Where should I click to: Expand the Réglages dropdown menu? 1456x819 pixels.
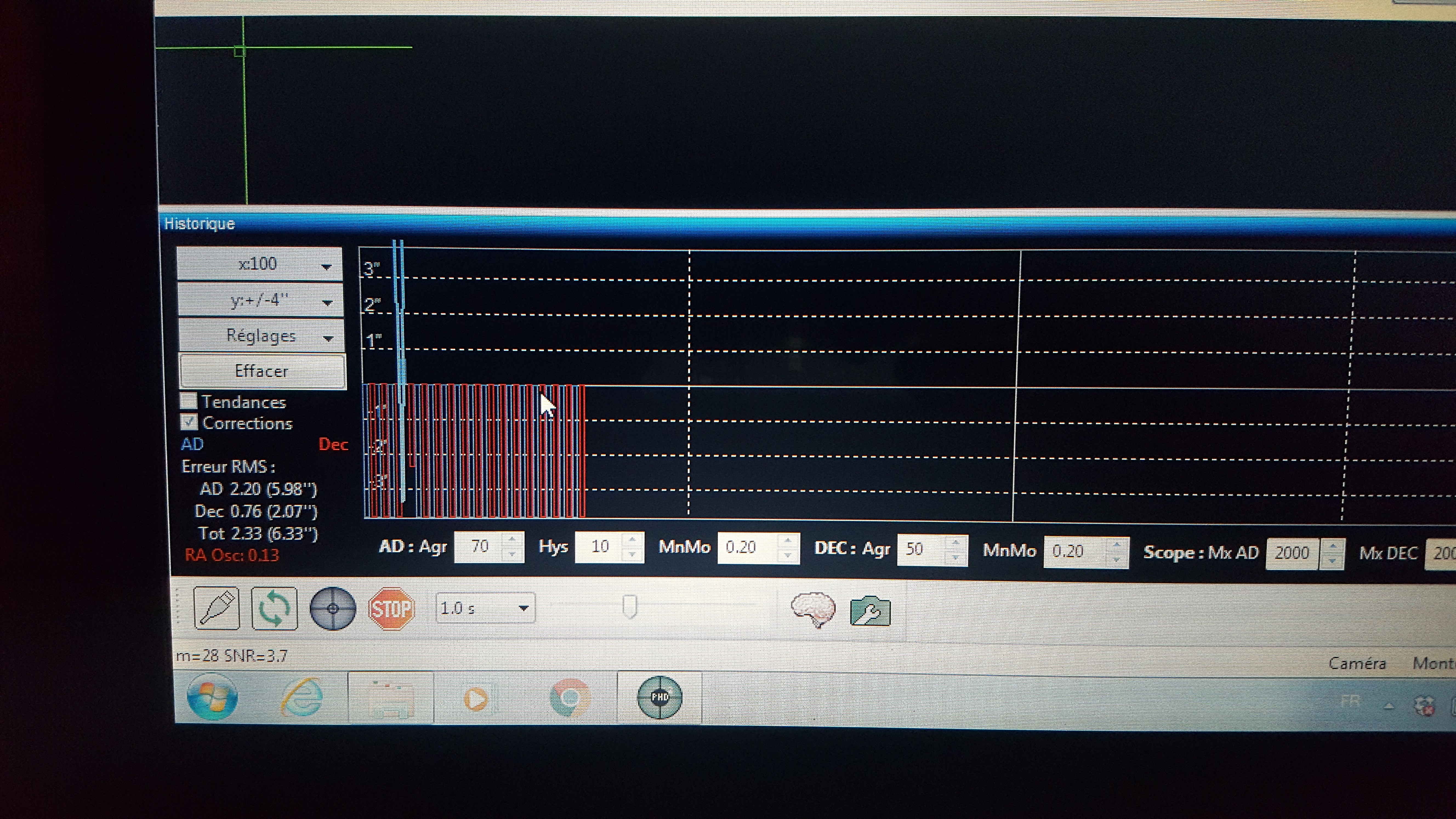tap(261, 336)
